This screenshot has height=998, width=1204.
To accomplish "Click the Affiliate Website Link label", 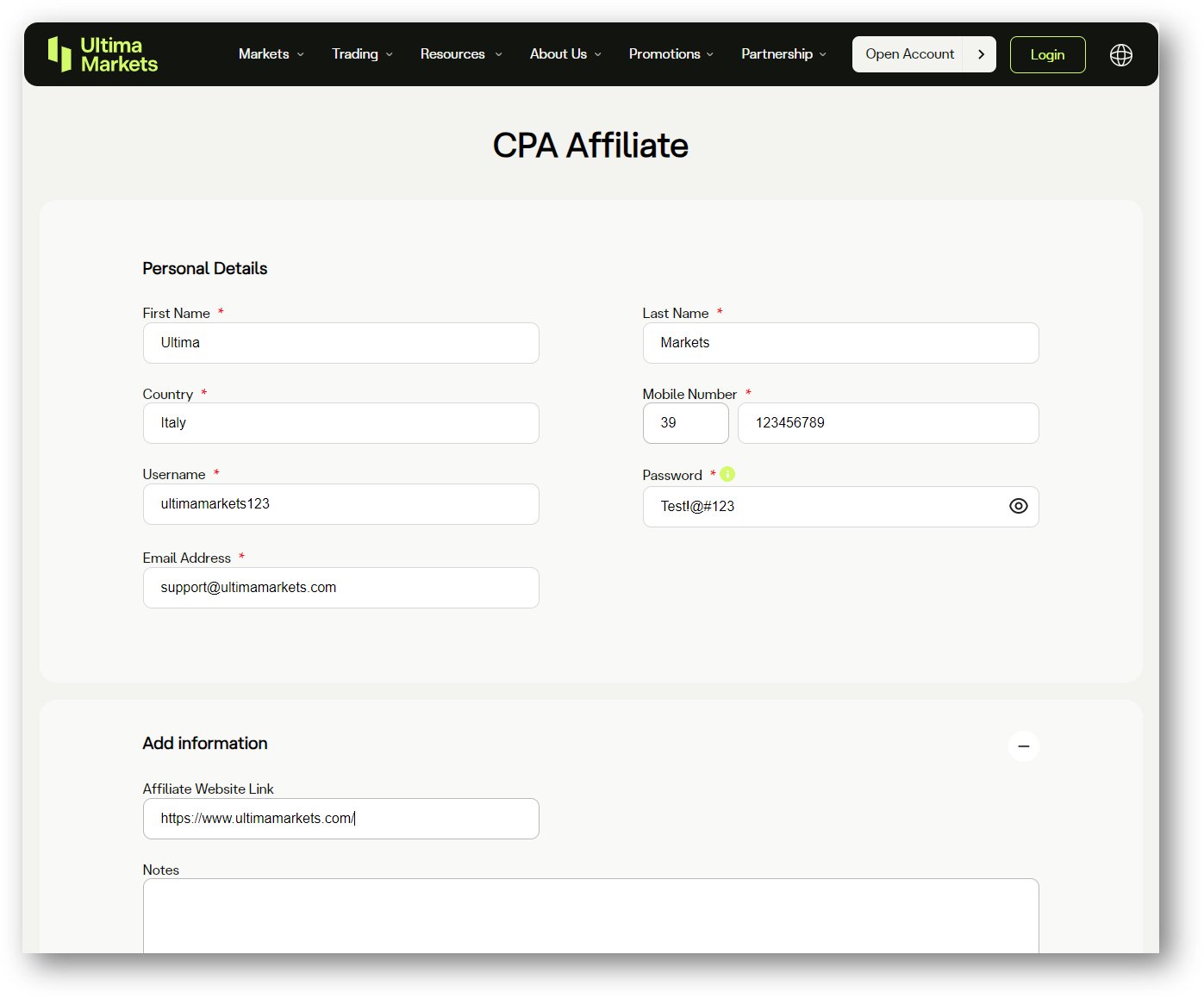I will (208, 789).
